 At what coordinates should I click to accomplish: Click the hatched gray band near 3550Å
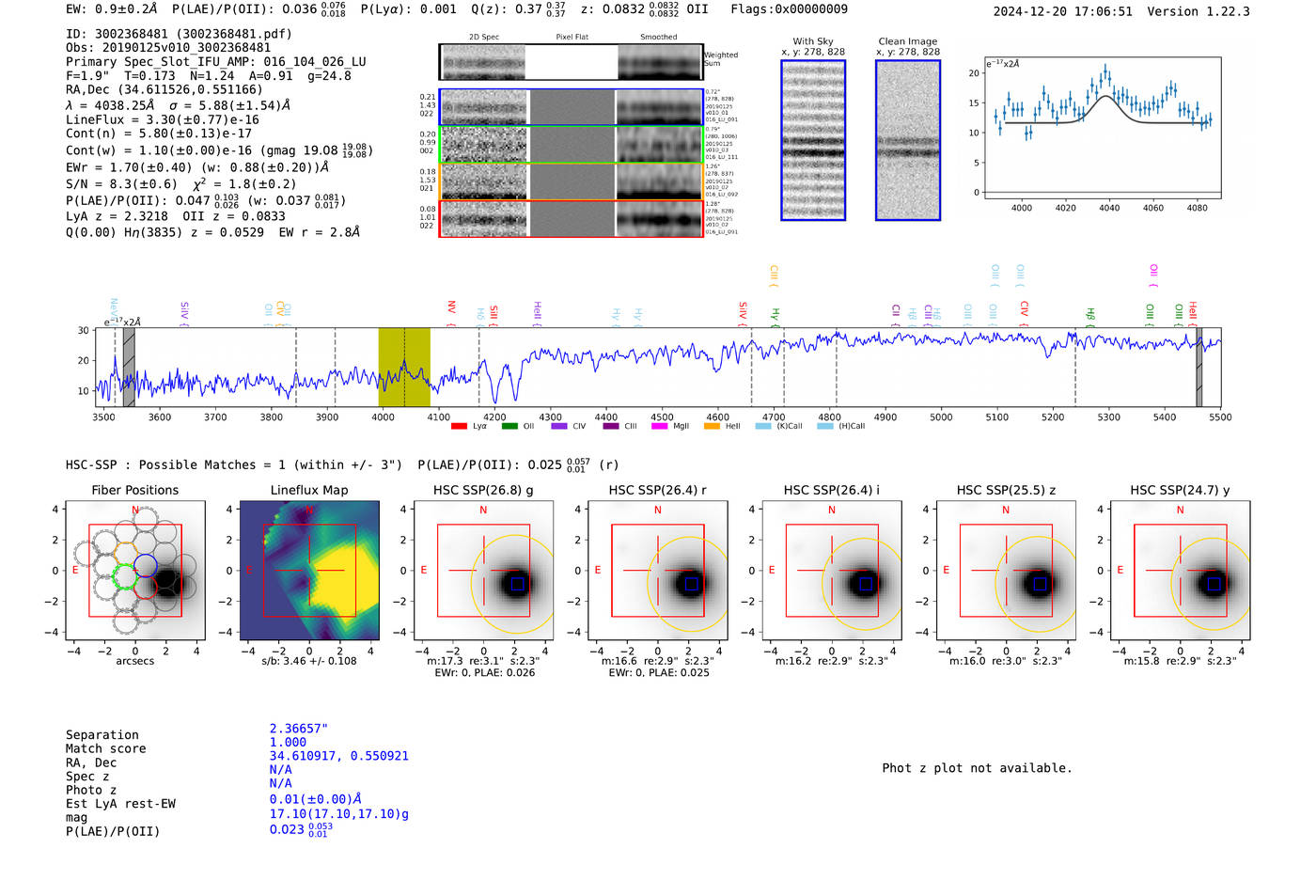pos(129,367)
